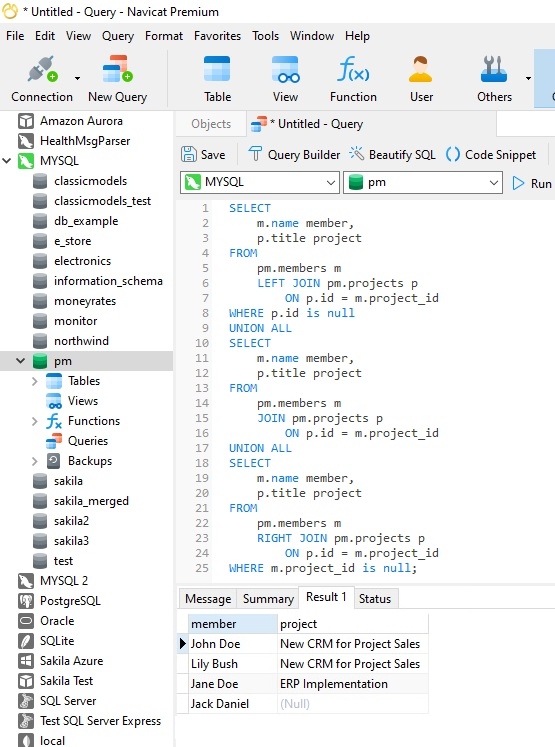Insert a Code Snippet
Screen dimensions: 555x747
[x=491, y=154]
